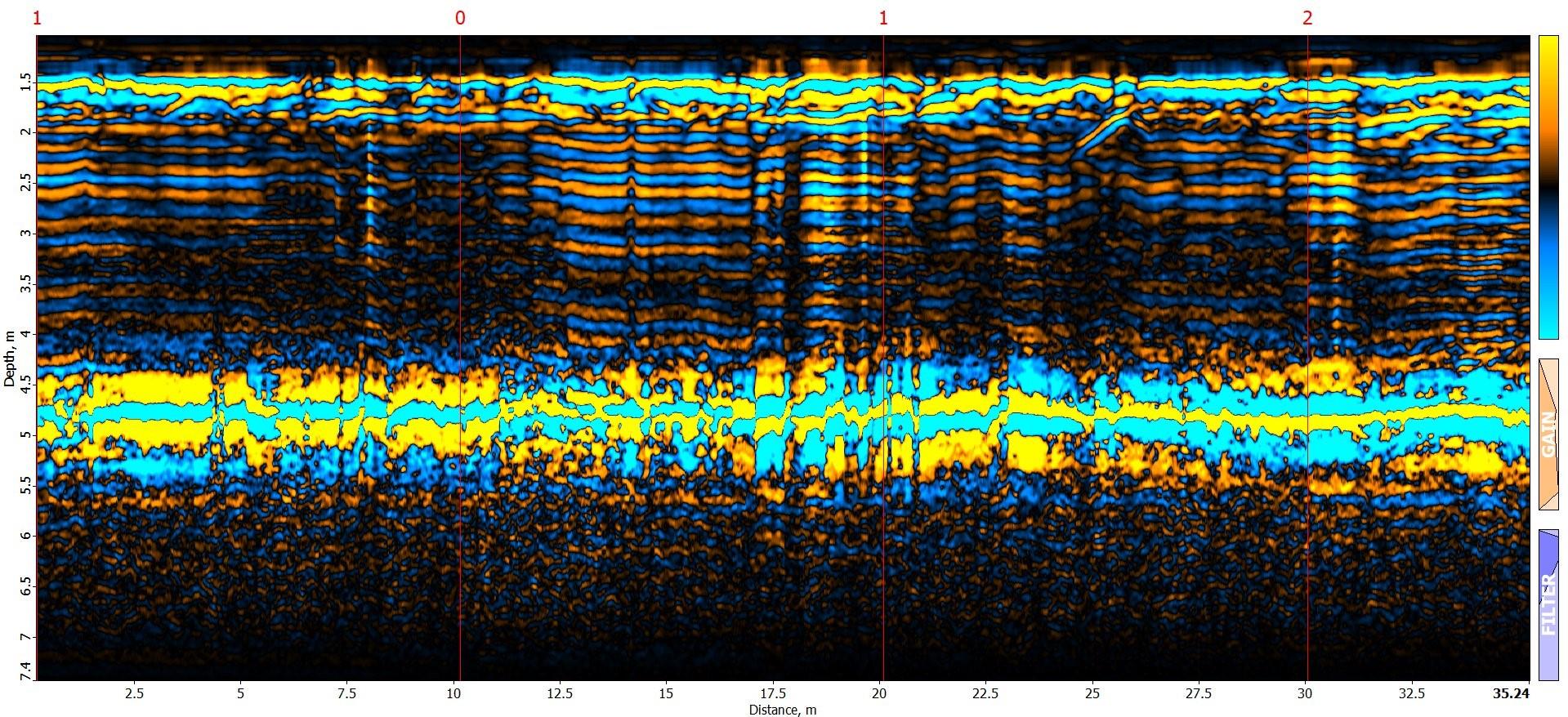1568x717 pixels.
Task: Select the leftmost marker labeled 1
Action: [x=37, y=18]
